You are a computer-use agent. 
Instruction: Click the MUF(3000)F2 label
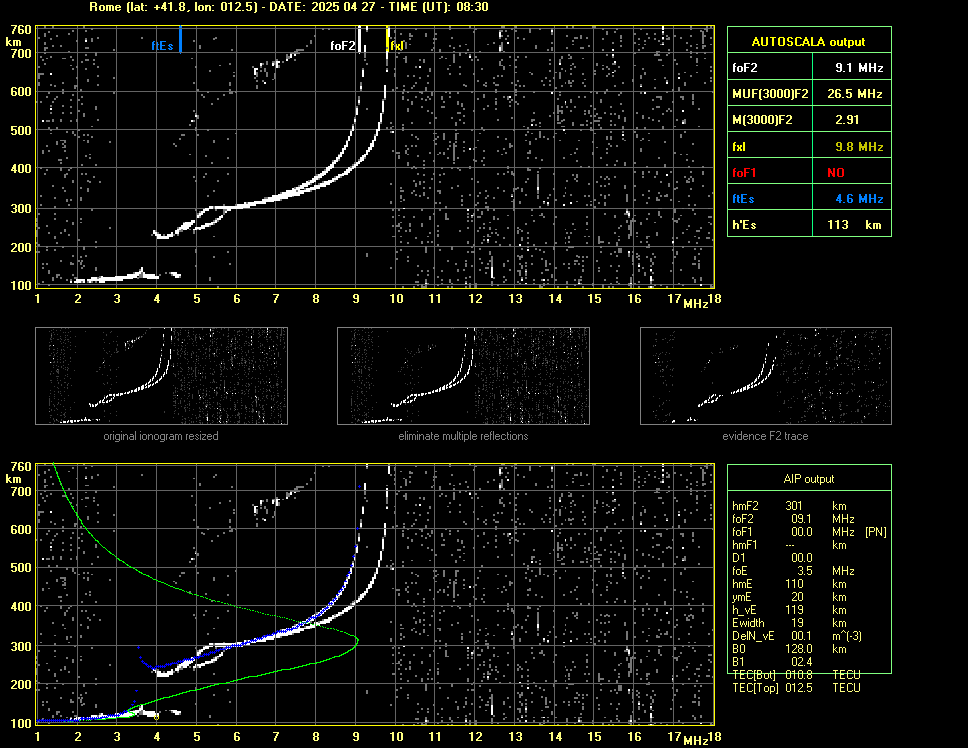point(770,94)
